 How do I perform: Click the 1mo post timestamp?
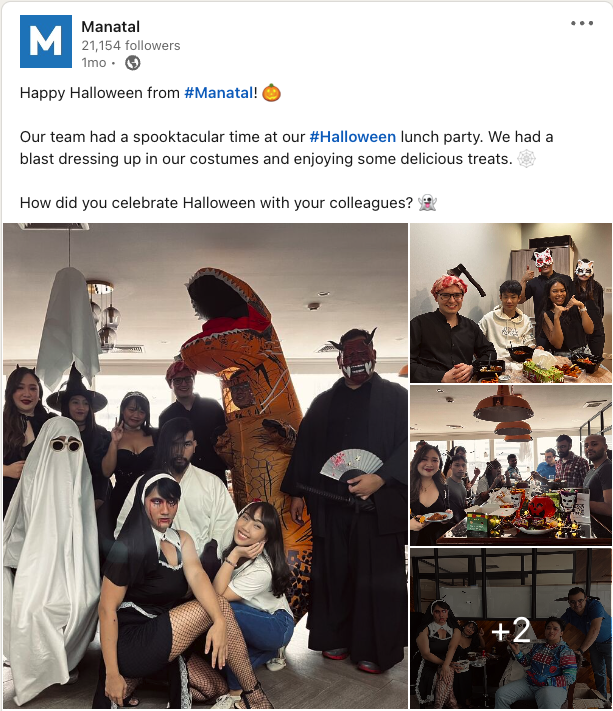pyautogui.click(x=93, y=63)
